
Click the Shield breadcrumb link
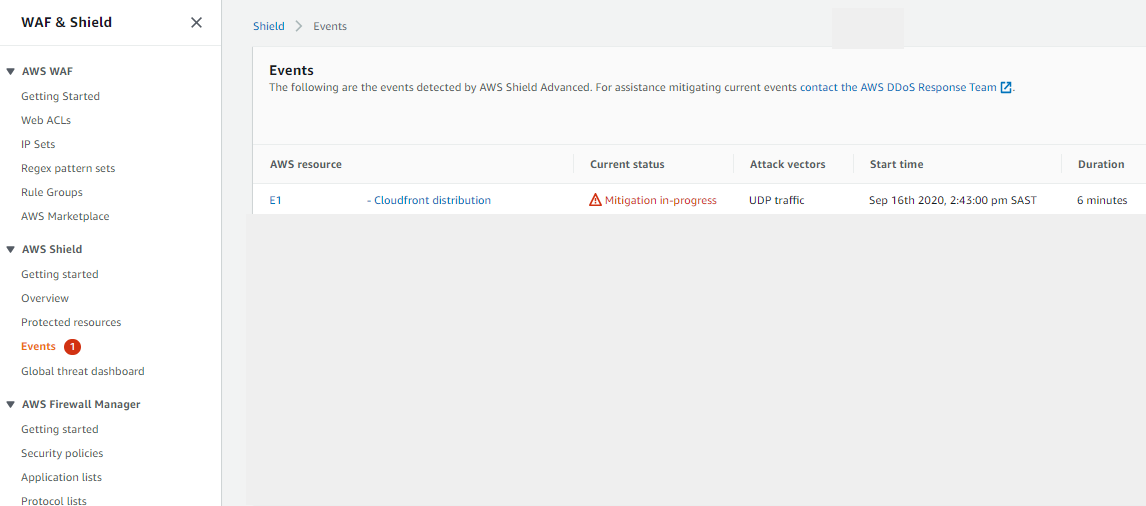[269, 26]
